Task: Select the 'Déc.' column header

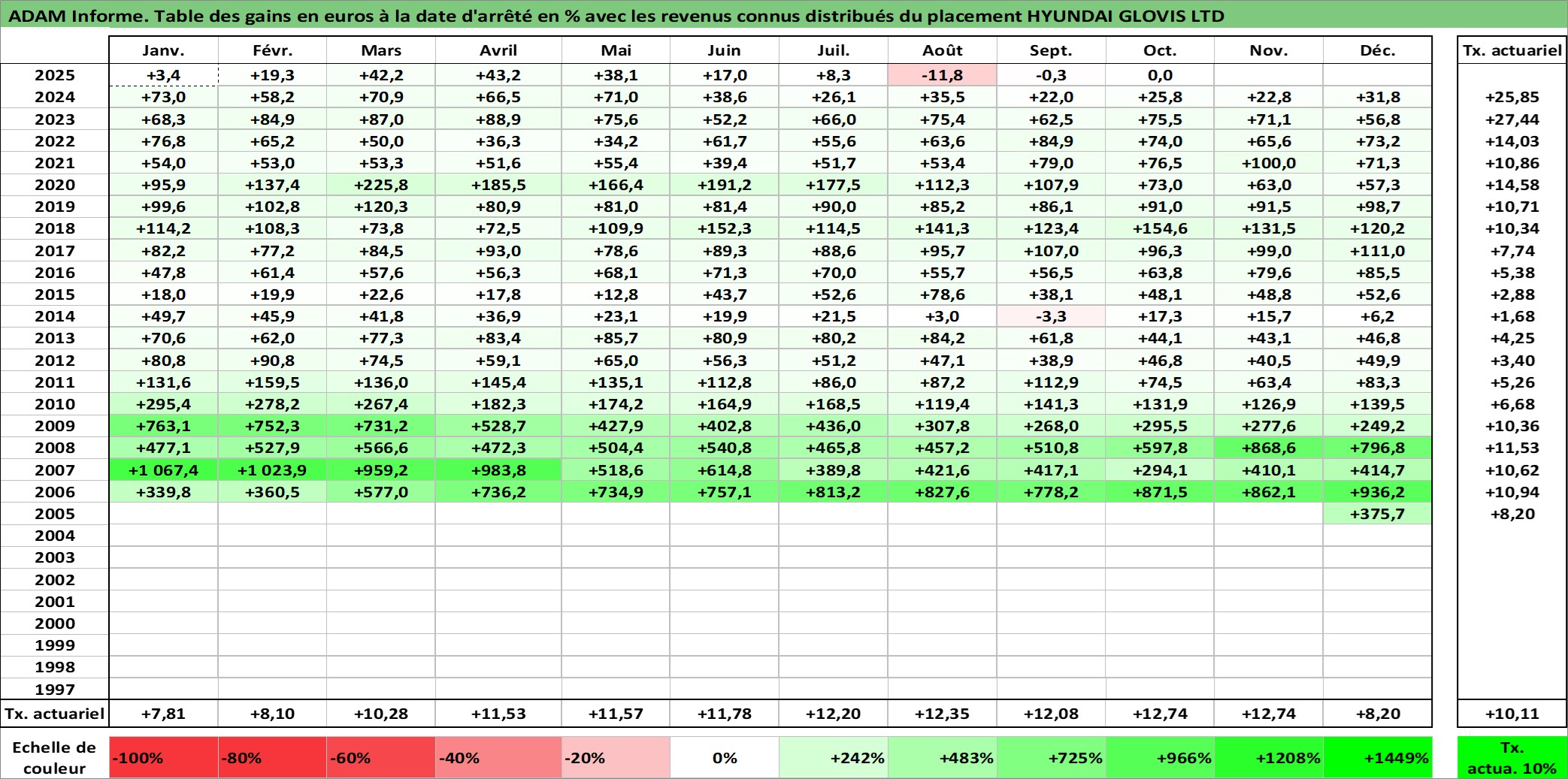Action: click(x=1378, y=50)
